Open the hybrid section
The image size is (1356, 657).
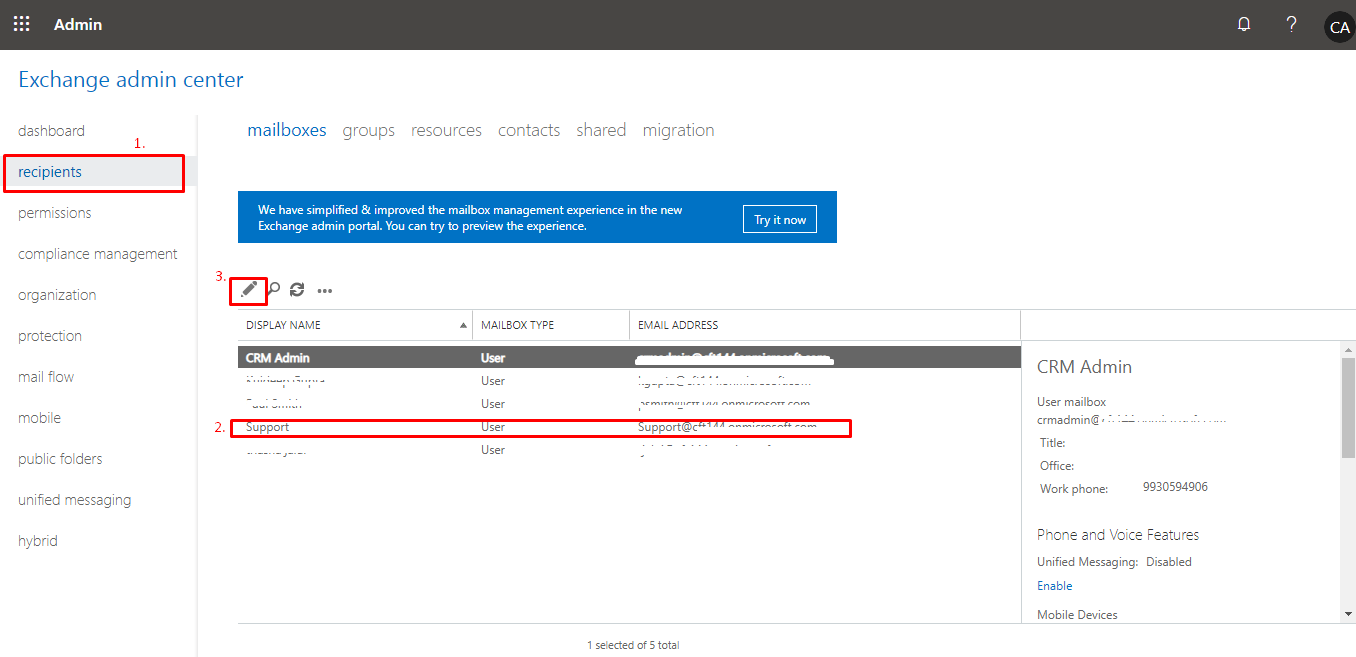coord(38,541)
